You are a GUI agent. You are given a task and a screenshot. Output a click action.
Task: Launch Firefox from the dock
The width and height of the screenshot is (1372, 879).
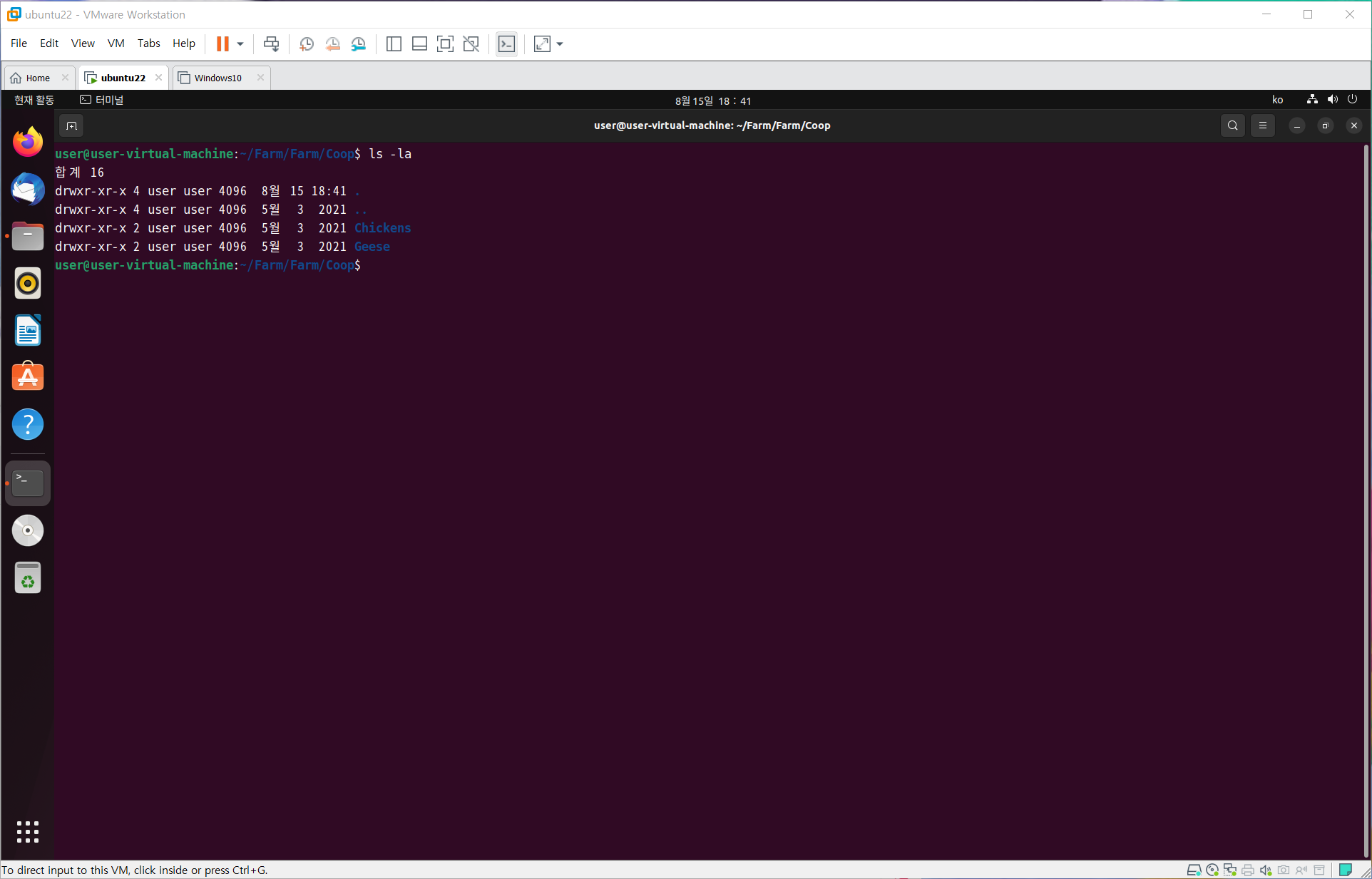tap(28, 143)
